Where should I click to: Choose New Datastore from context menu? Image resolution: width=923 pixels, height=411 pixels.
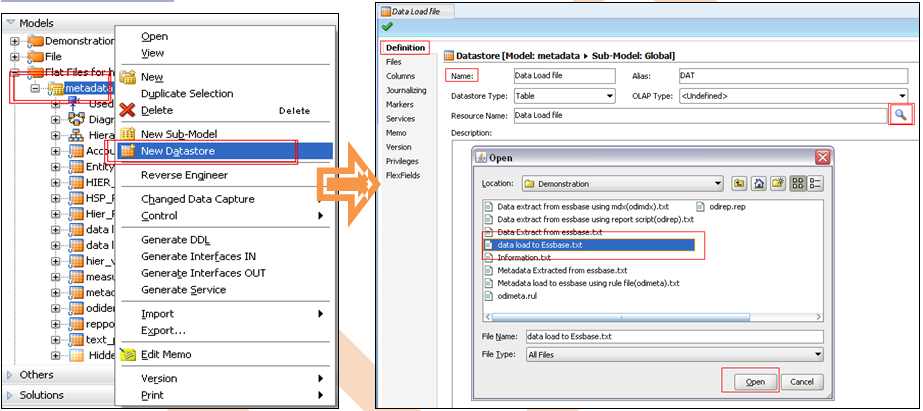point(225,151)
